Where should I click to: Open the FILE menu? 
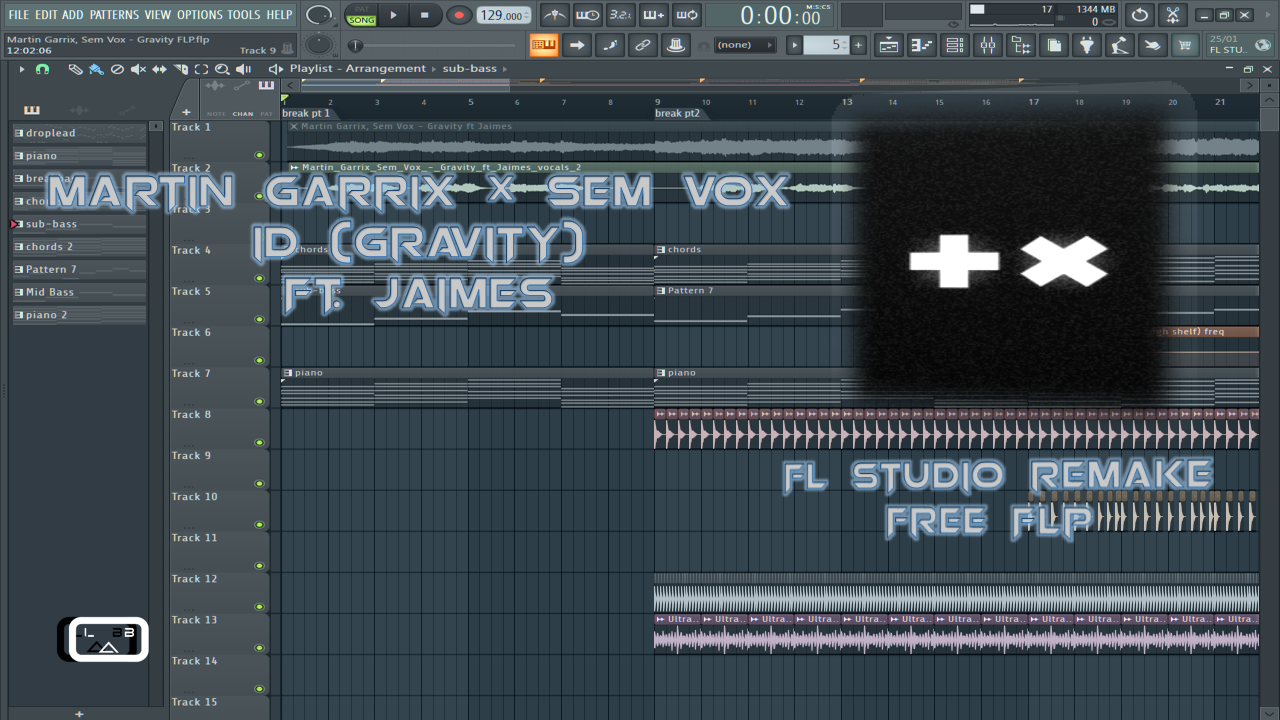[x=19, y=15]
